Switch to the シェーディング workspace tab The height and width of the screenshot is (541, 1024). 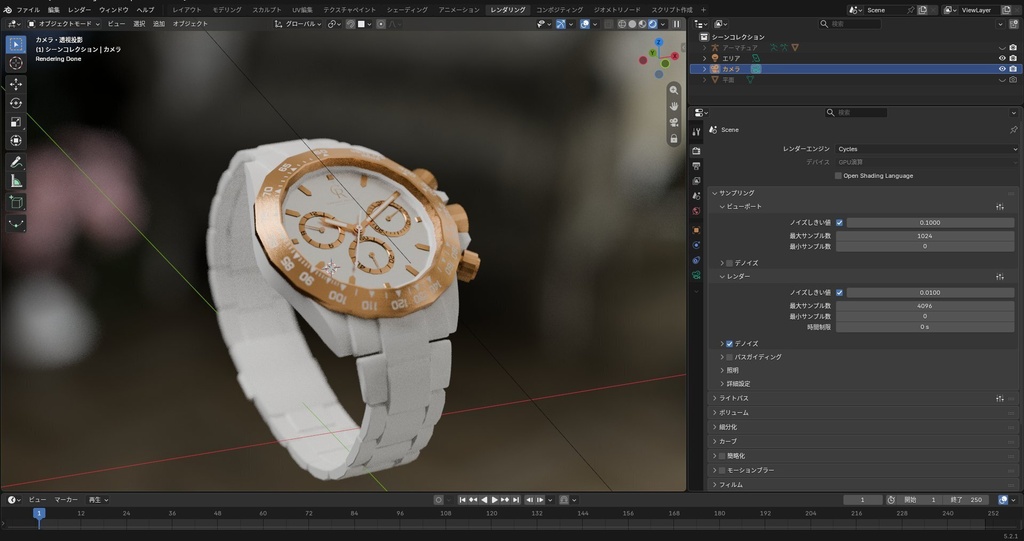pyautogui.click(x=407, y=10)
